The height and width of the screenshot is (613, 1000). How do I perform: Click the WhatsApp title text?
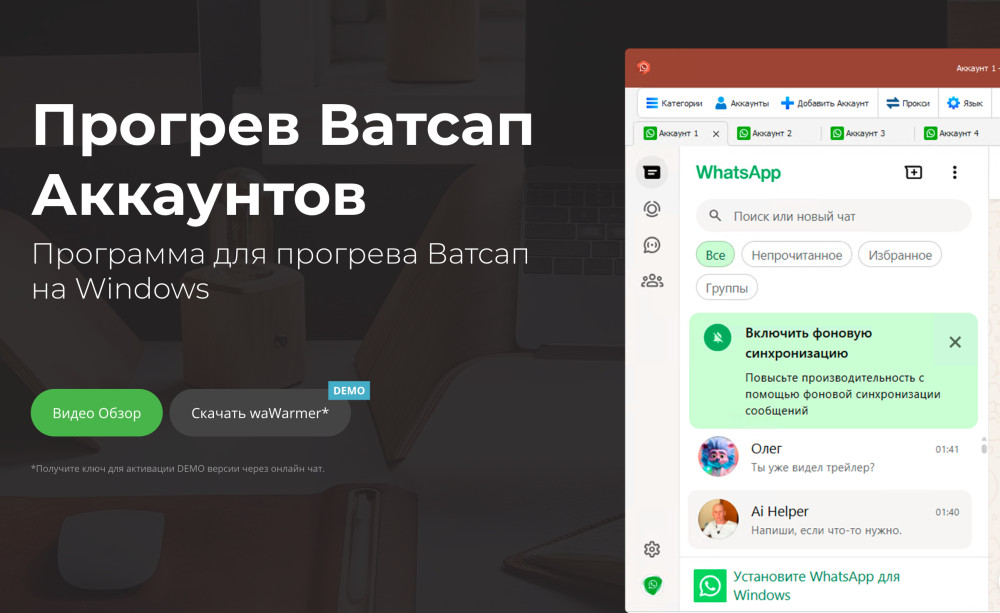point(738,173)
